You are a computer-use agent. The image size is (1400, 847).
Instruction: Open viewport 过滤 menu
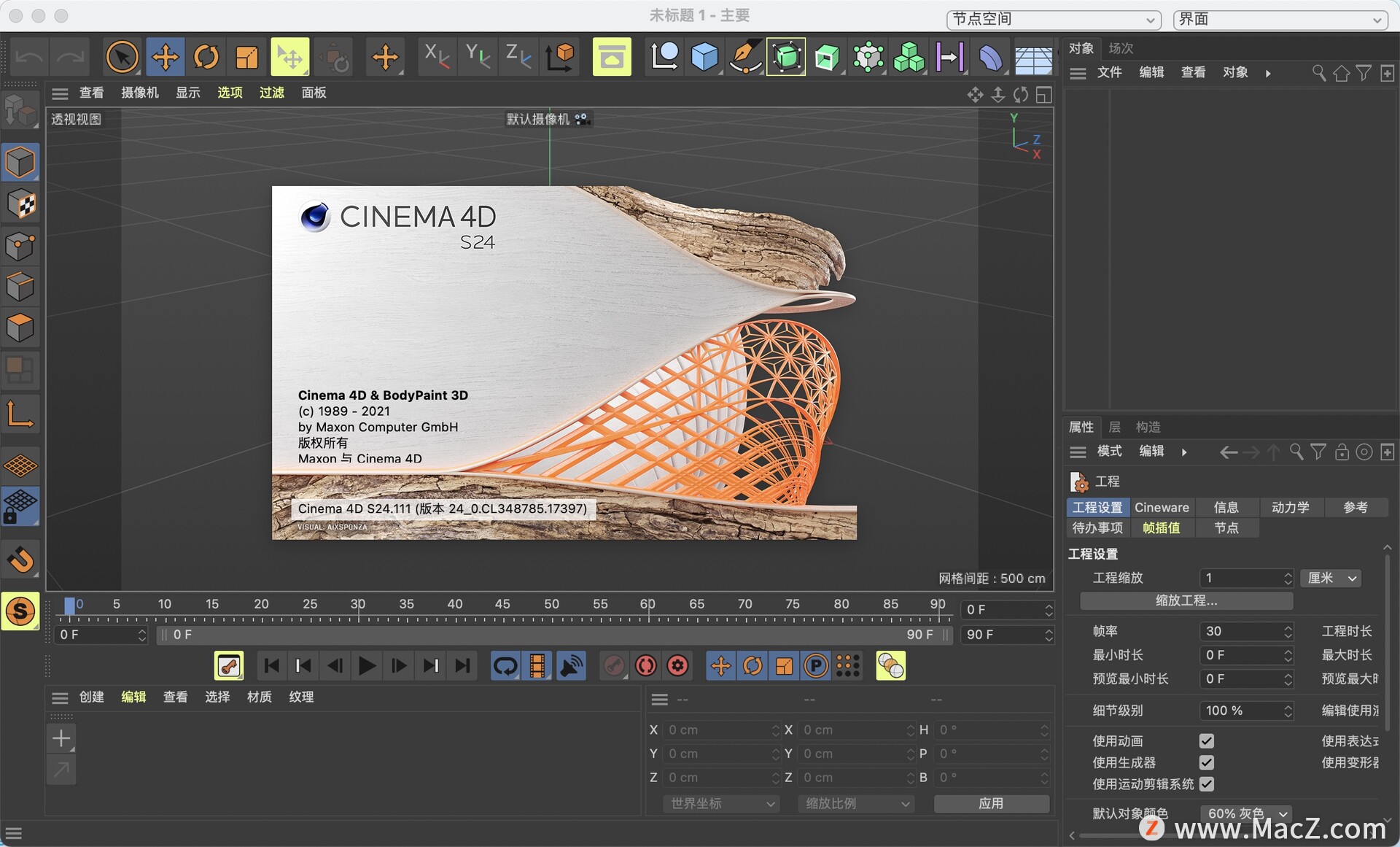click(272, 93)
